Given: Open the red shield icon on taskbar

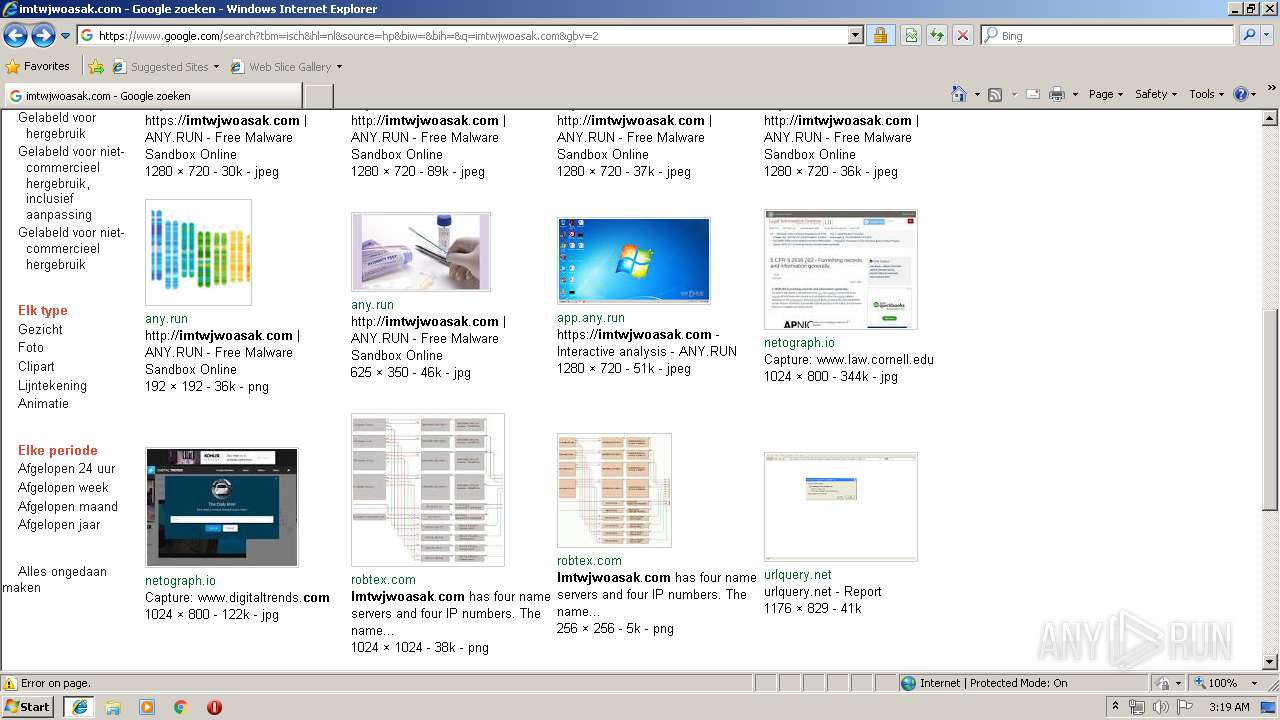Looking at the screenshot, I should tap(214, 707).
